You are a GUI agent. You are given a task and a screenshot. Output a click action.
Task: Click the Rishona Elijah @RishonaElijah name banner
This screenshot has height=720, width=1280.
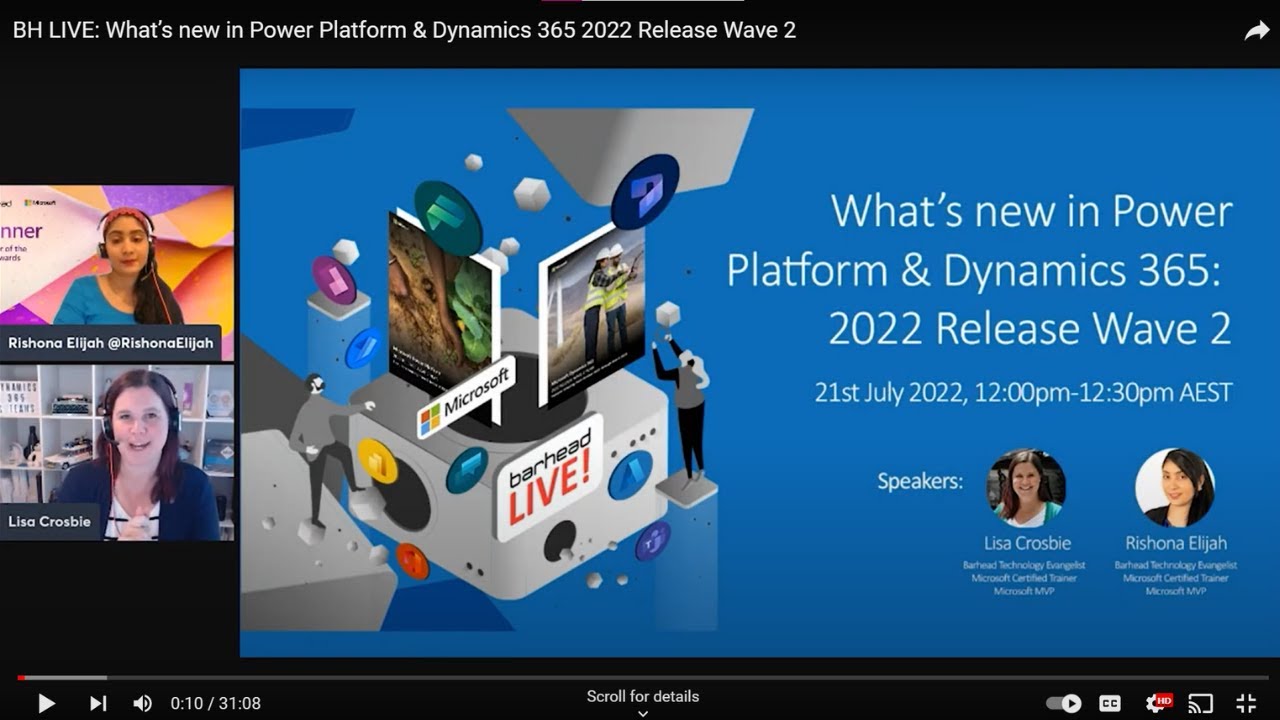click(110, 343)
